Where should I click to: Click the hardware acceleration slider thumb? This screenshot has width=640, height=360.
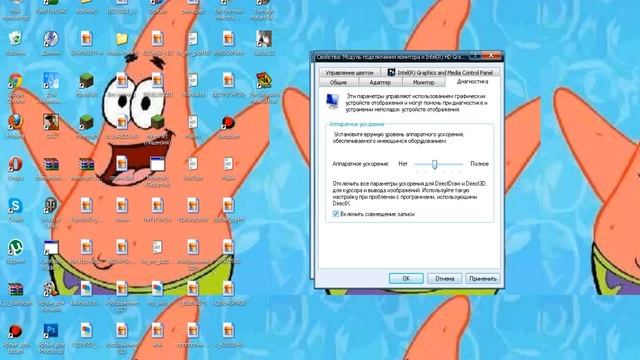435,164
